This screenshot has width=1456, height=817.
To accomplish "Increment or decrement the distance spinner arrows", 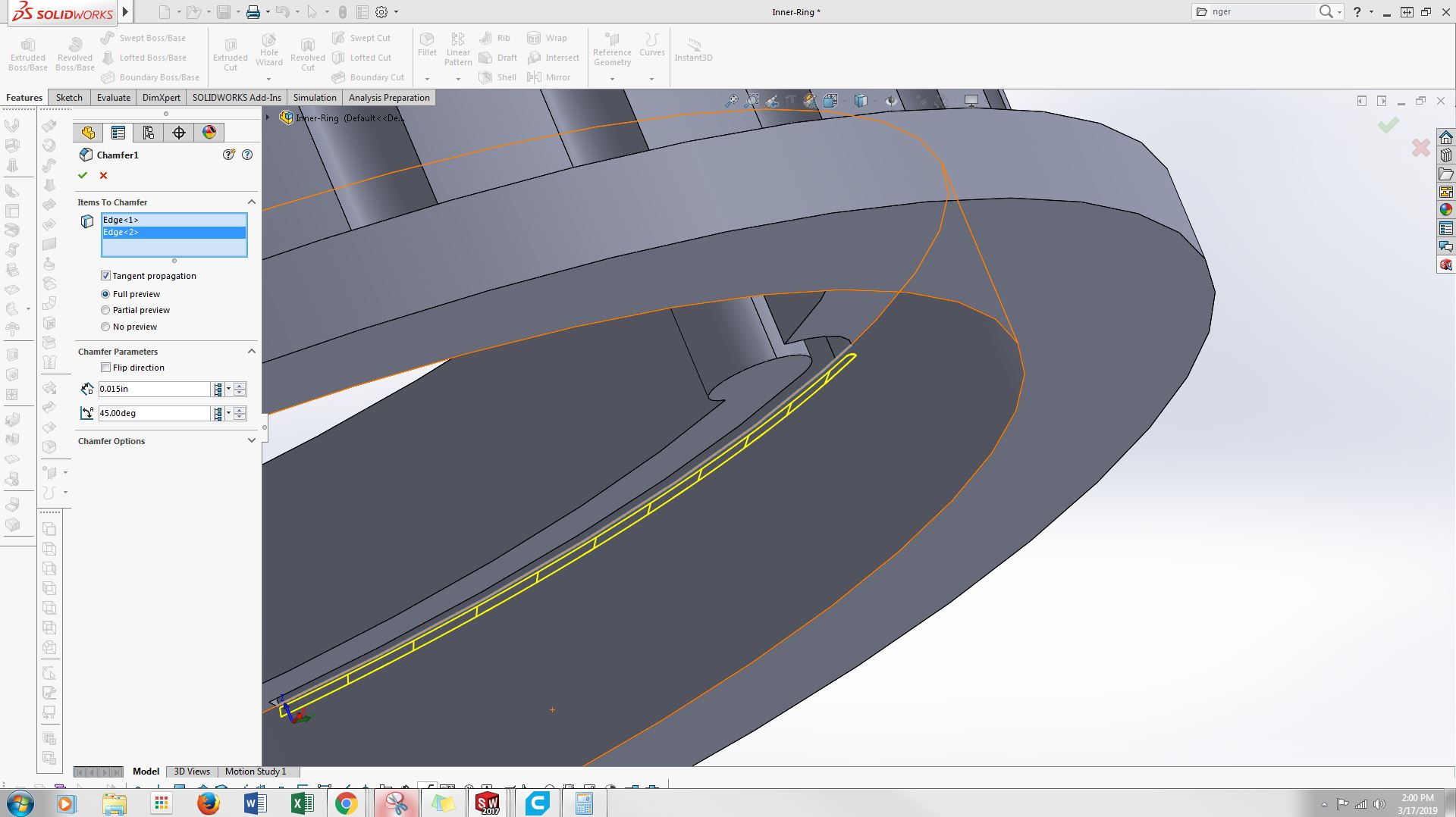I will point(240,389).
